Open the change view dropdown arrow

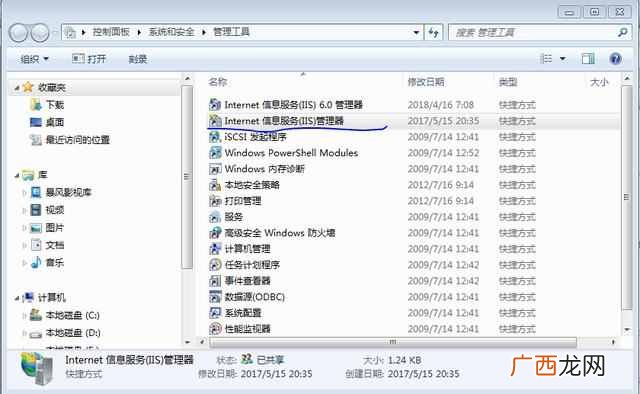(562, 59)
